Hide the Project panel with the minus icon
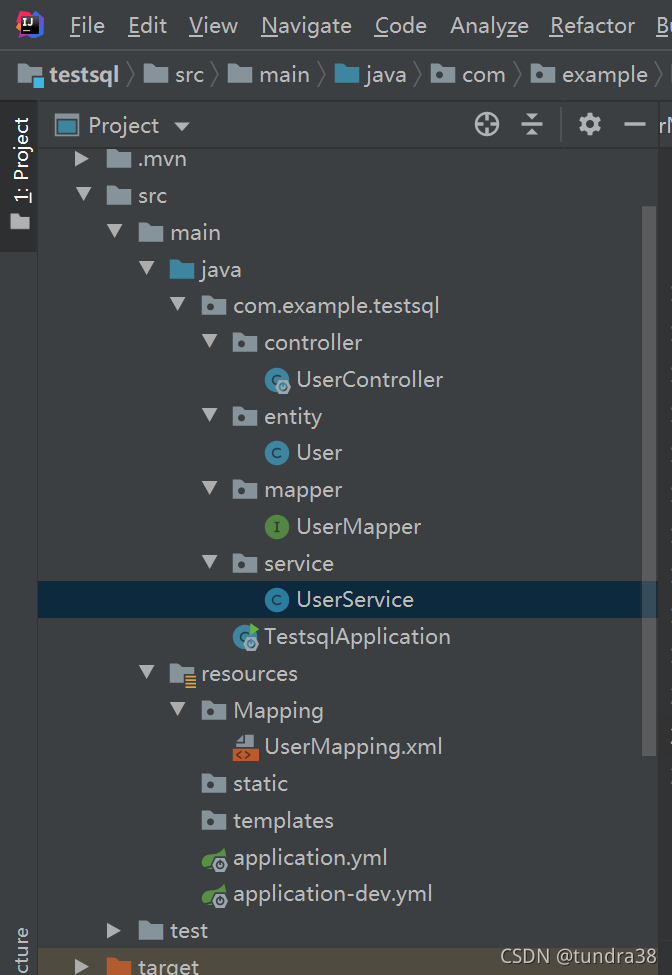672x975 pixels. (635, 125)
